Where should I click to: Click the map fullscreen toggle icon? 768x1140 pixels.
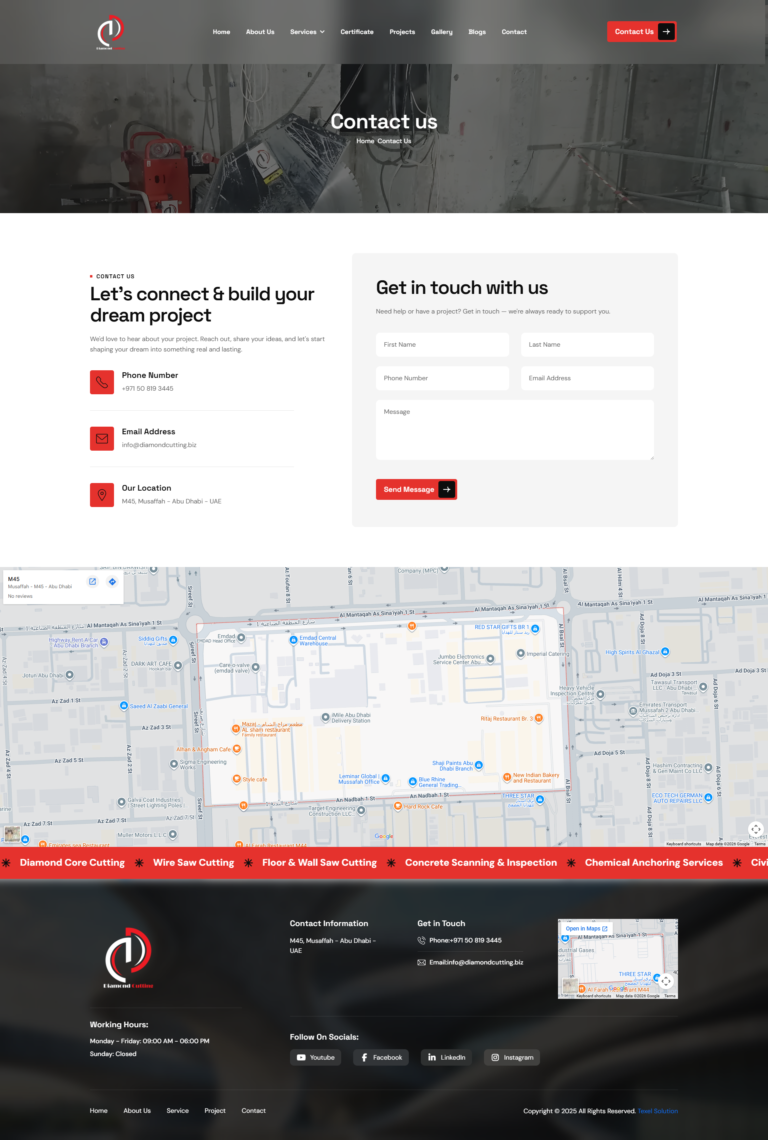[756, 829]
